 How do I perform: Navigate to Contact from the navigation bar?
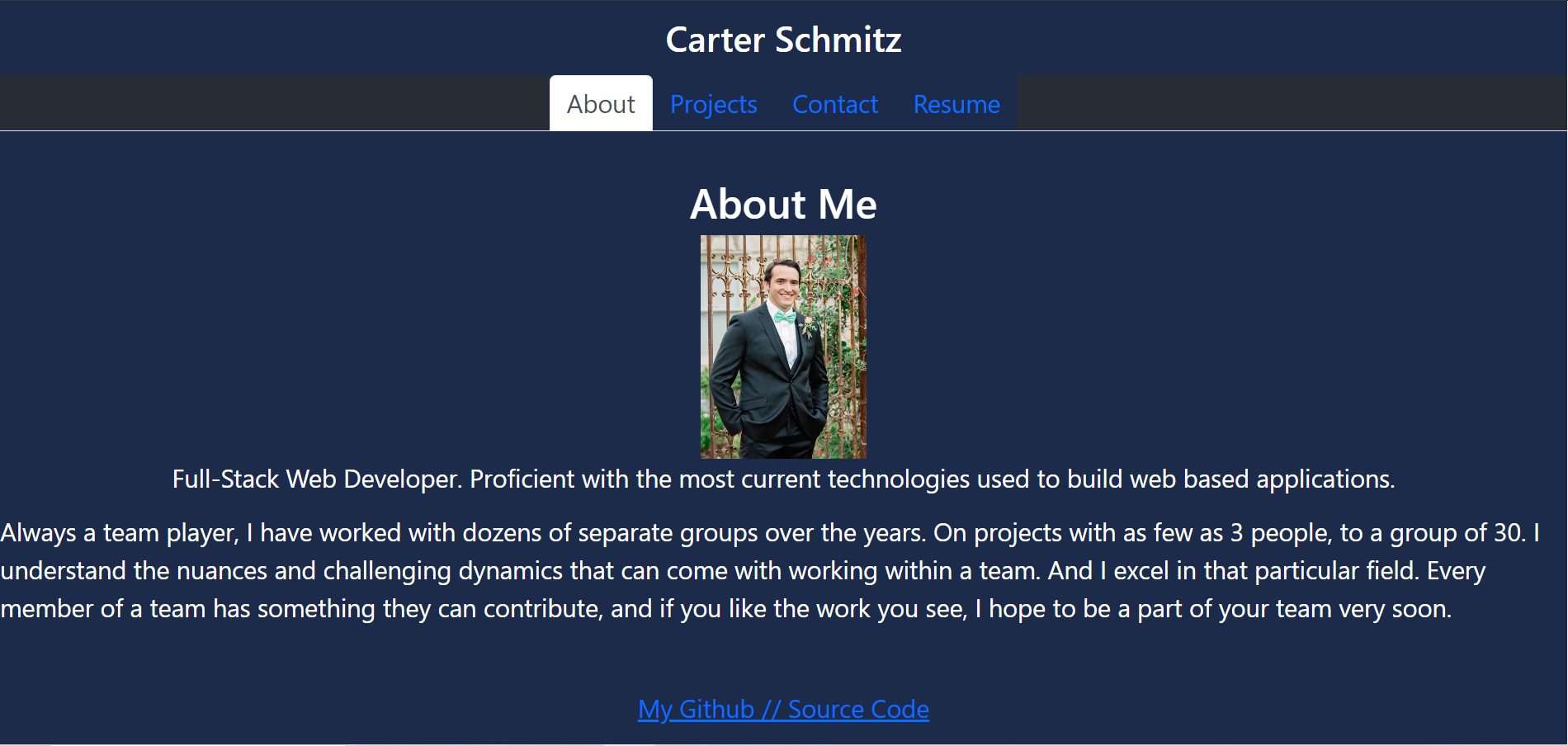coord(834,104)
